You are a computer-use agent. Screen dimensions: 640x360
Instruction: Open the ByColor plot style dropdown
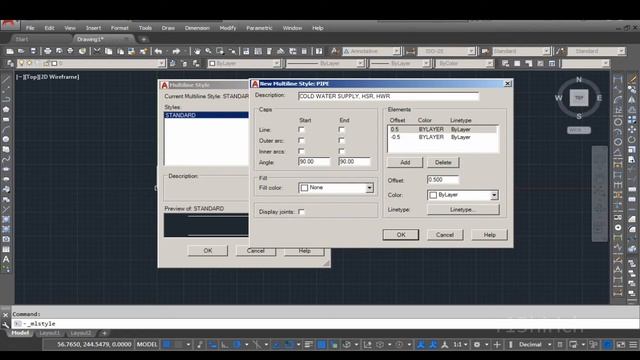click(489, 63)
